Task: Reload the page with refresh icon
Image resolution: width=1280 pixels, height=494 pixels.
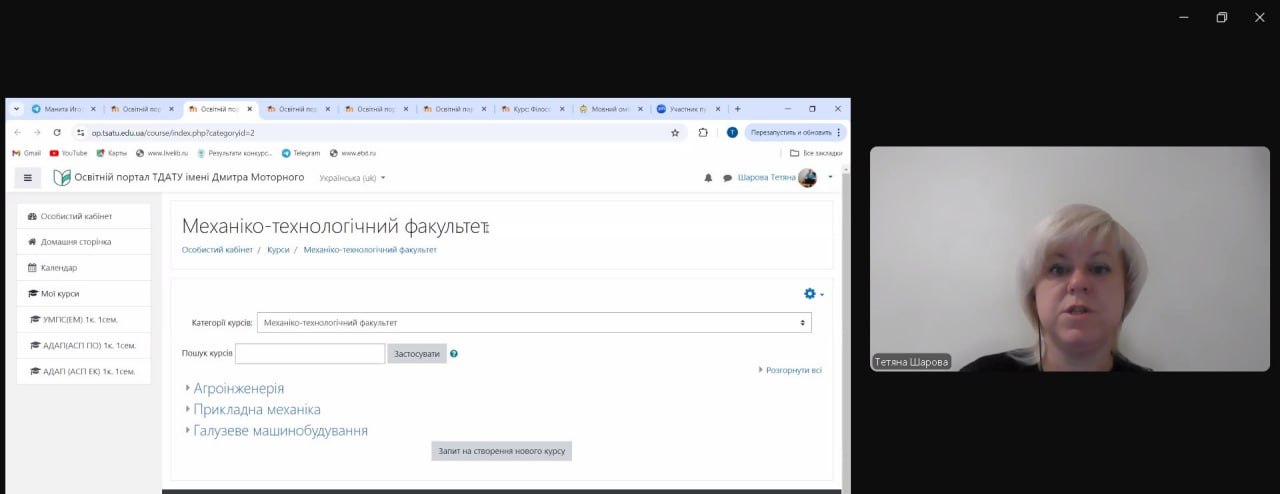Action: click(57, 132)
